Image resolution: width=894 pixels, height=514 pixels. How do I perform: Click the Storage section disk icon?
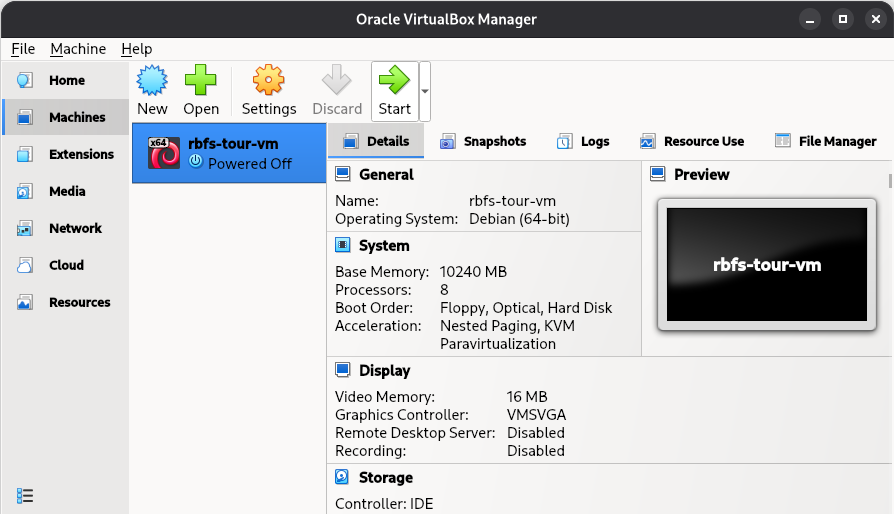coord(342,476)
